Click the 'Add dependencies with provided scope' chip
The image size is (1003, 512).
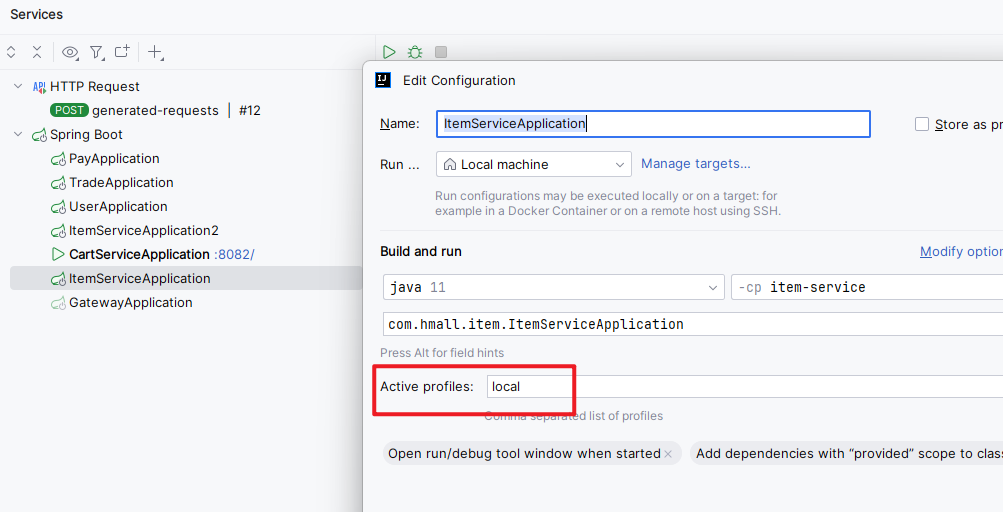tap(846, 454)
